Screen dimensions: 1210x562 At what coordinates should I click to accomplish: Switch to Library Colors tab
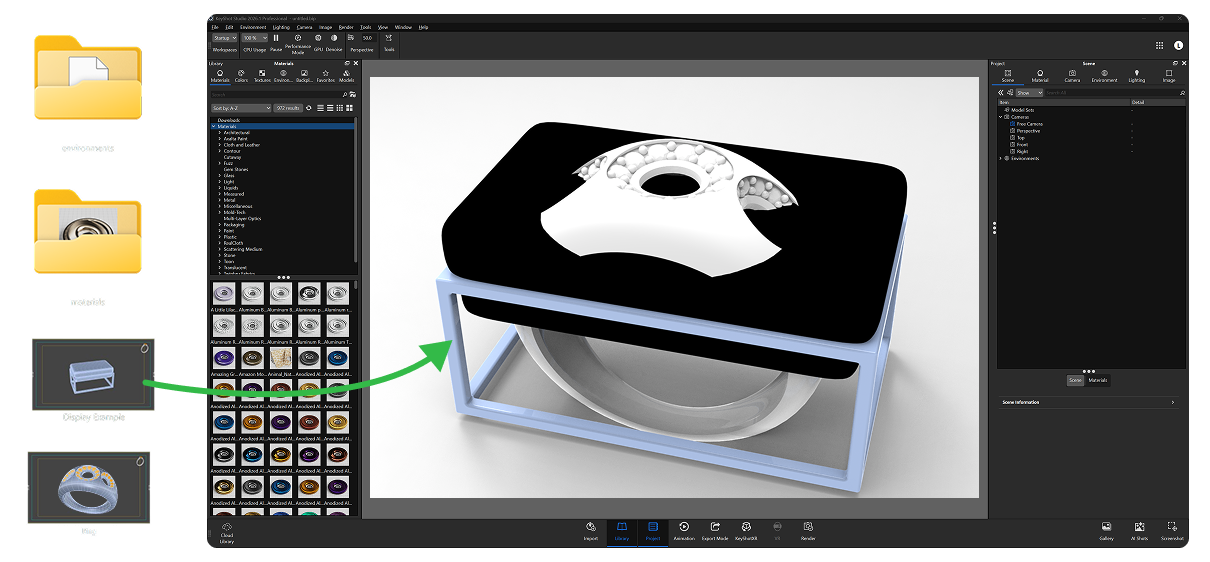[x=241, y=76]
